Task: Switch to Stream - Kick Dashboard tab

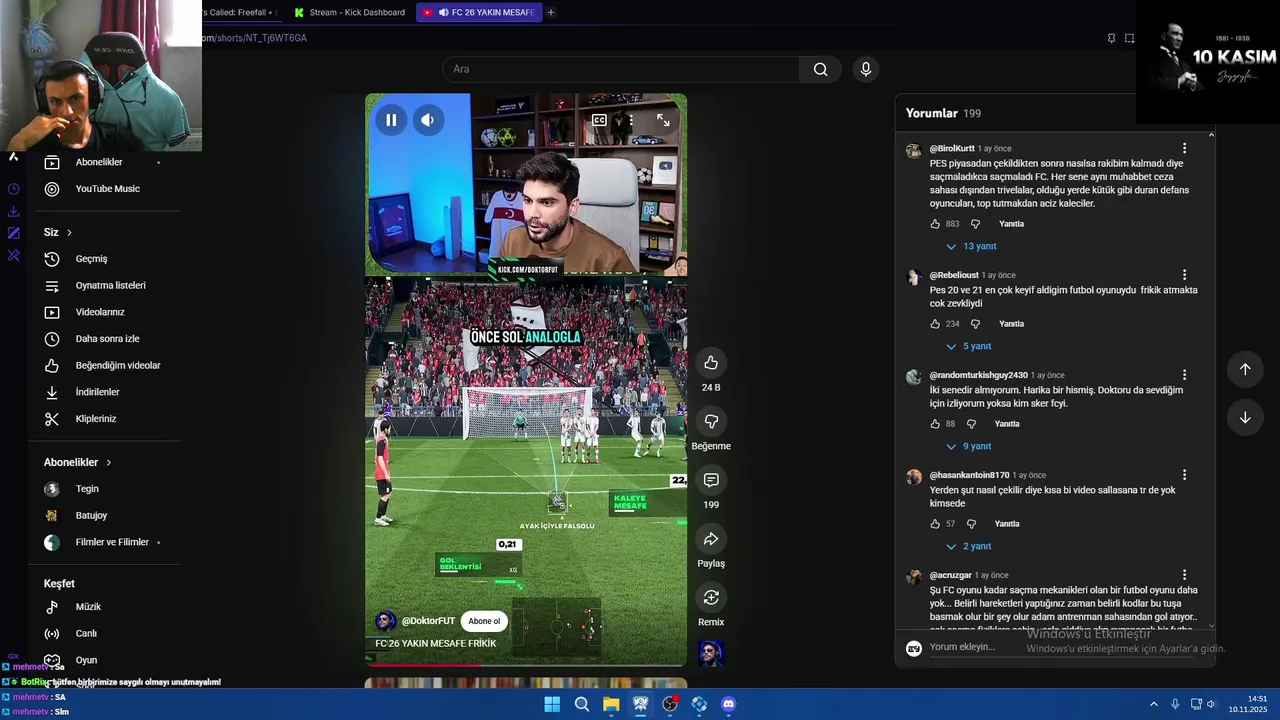Action: coord(350,12)
